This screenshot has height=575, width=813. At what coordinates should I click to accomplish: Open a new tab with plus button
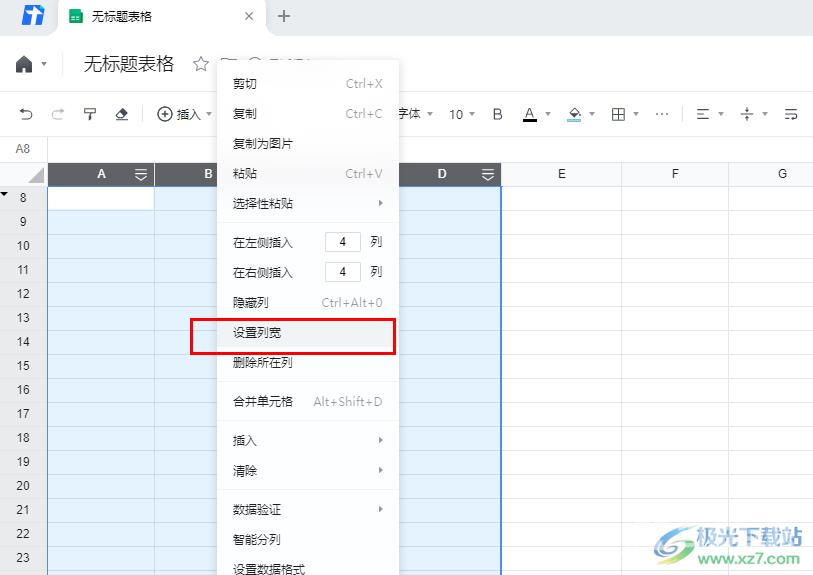pos(284,16)
